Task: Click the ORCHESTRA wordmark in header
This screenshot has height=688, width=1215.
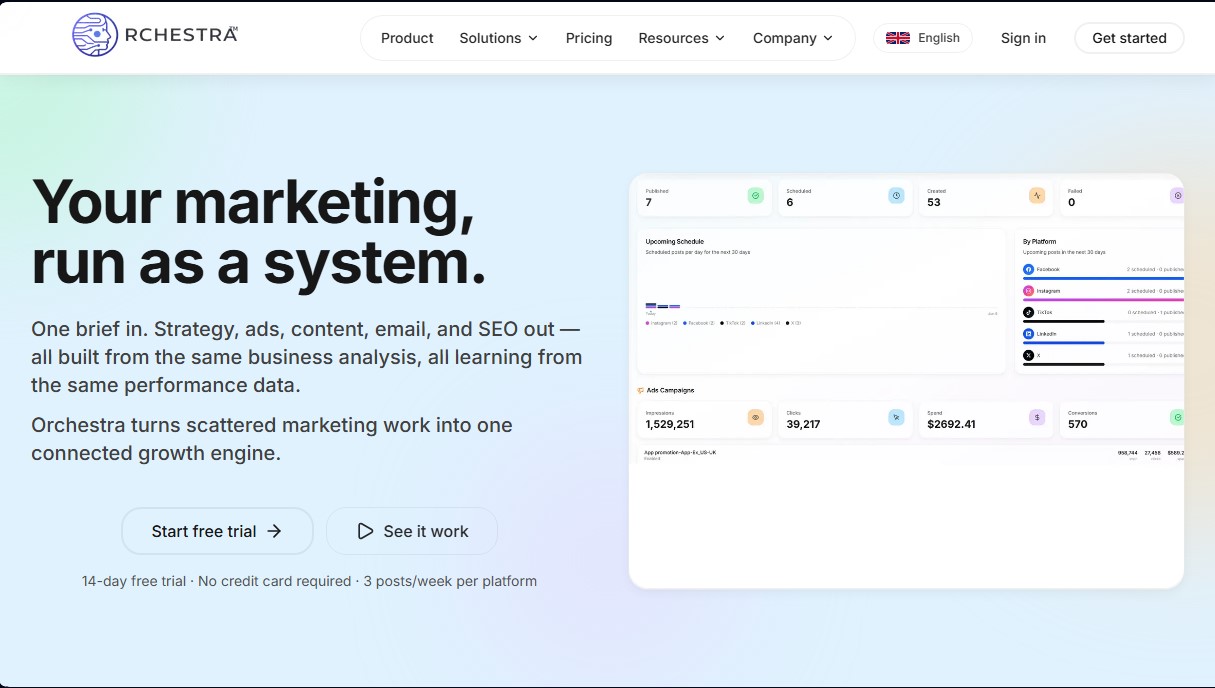Action: click(x=181, y=35)
